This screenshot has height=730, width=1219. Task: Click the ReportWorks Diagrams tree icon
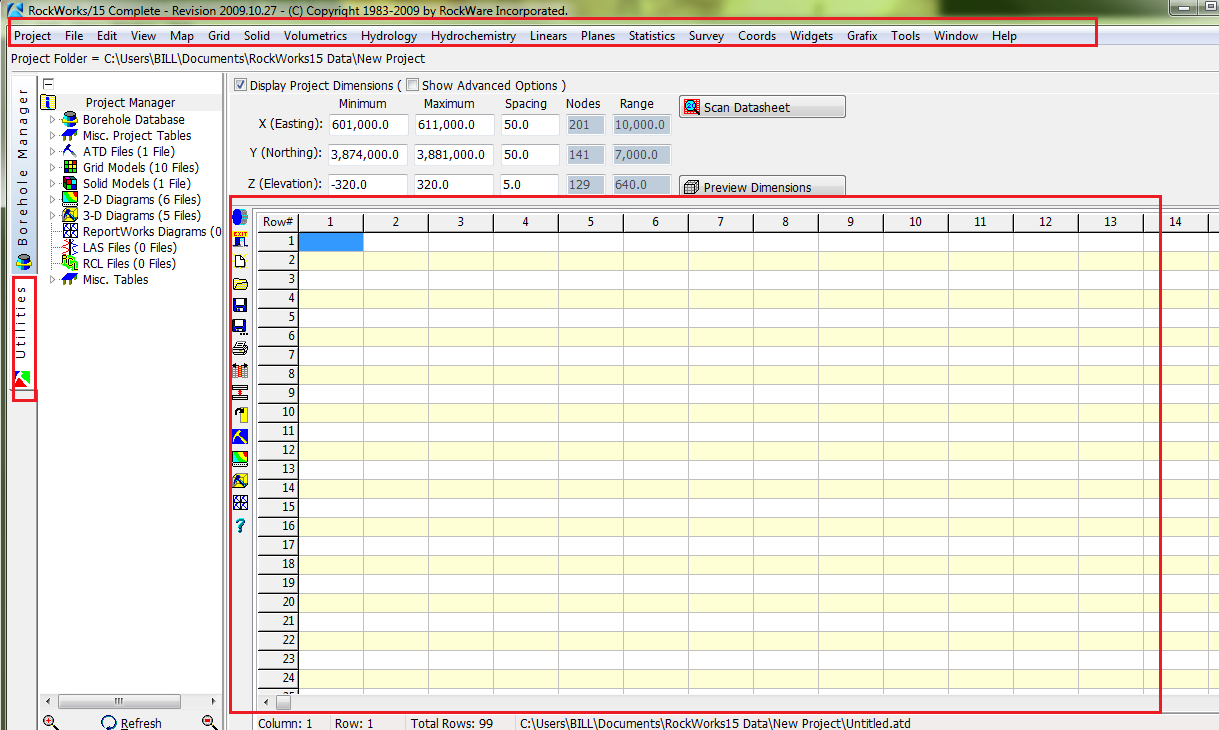(70, 231)
